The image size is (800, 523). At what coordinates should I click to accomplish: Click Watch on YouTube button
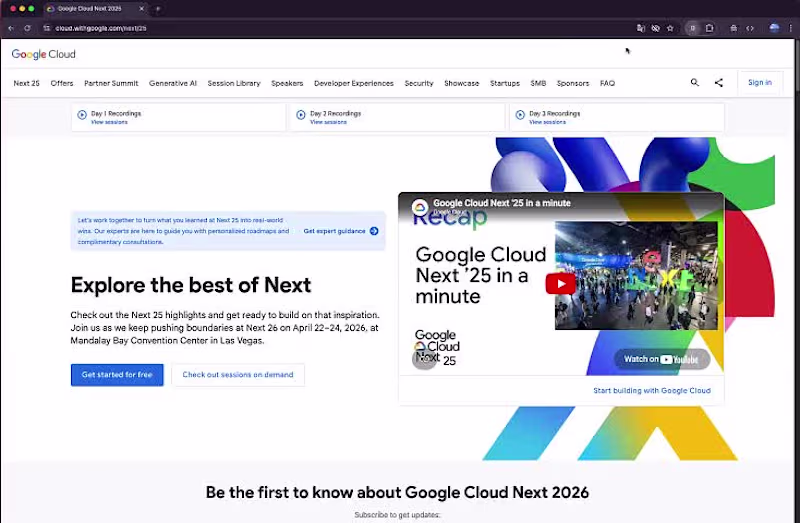tap(661, 359)
